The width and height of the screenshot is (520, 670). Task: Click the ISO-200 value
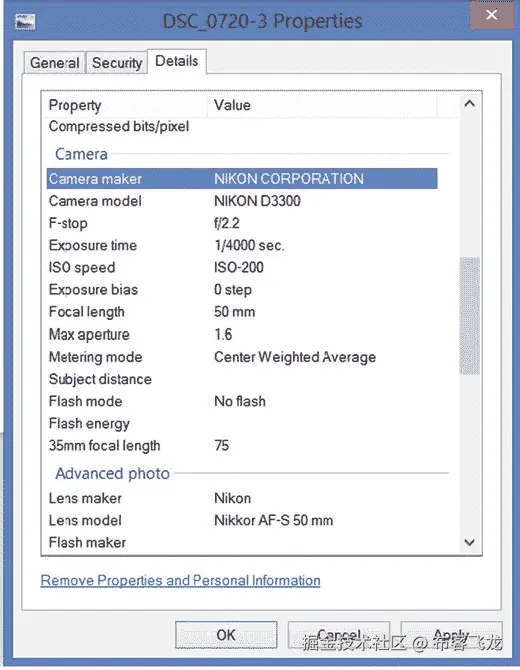pos(238,267)
